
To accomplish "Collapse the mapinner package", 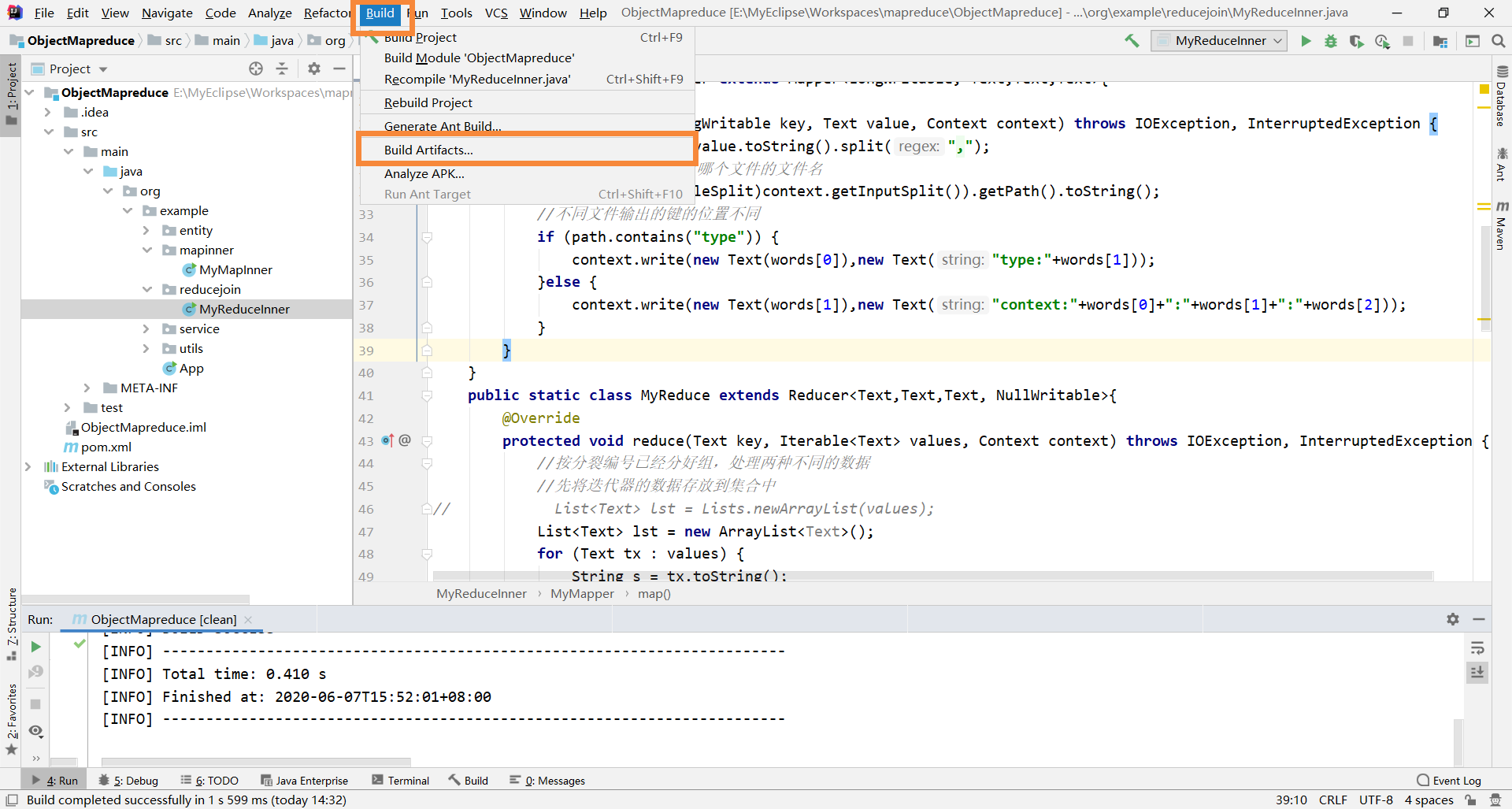I will pyautogui.click(x=146, y=250).
